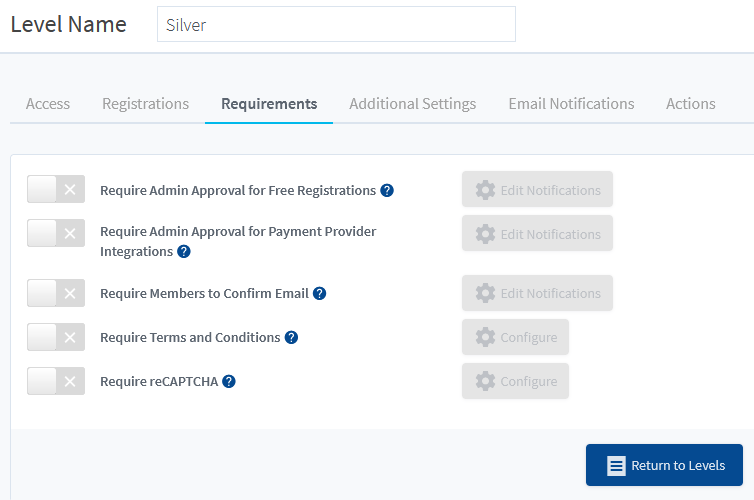754x500 pixels.
Task: Open help icon beside Require reCAPTCHA
Action: [229, 381]
